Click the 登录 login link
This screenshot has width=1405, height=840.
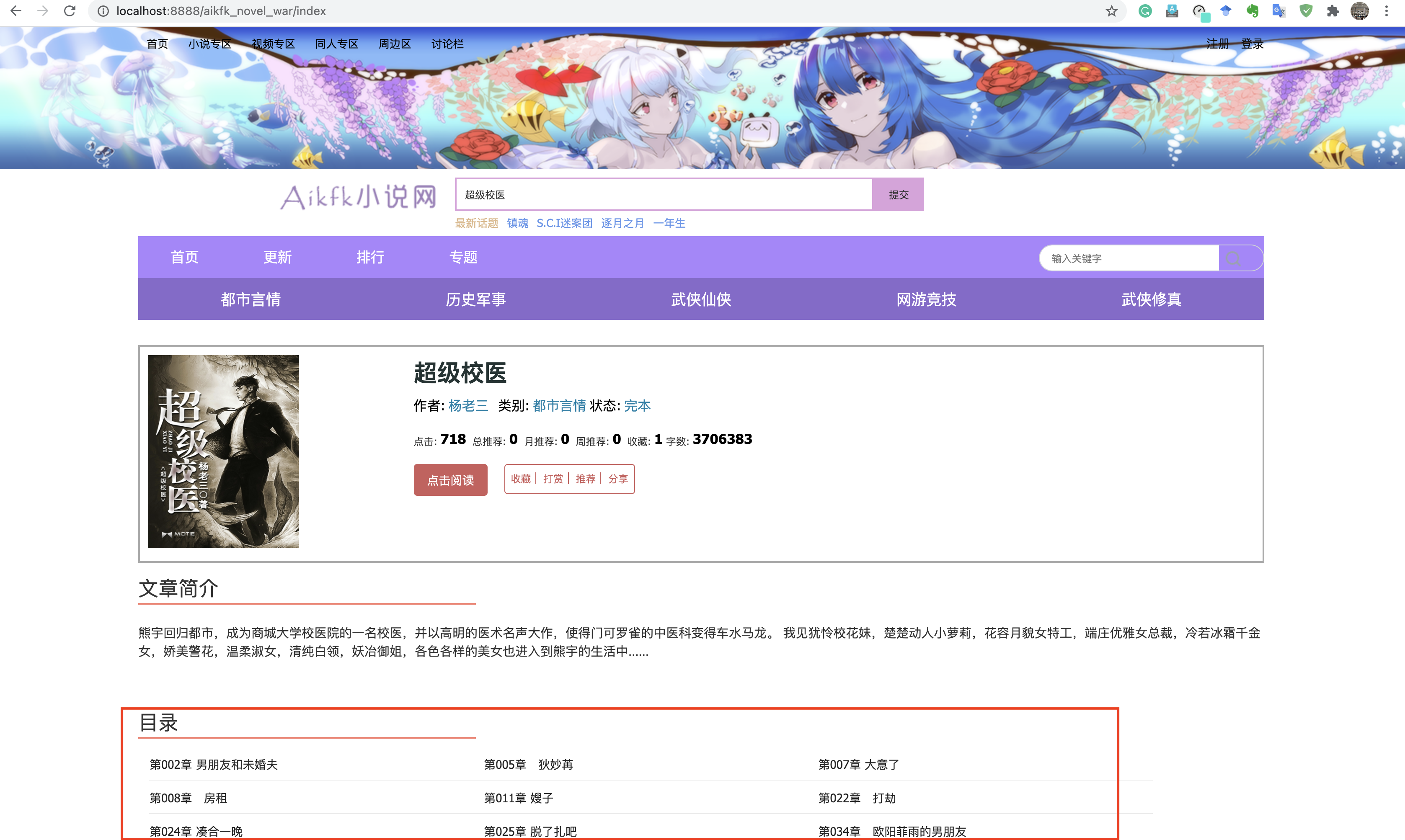pos(1252,44)
